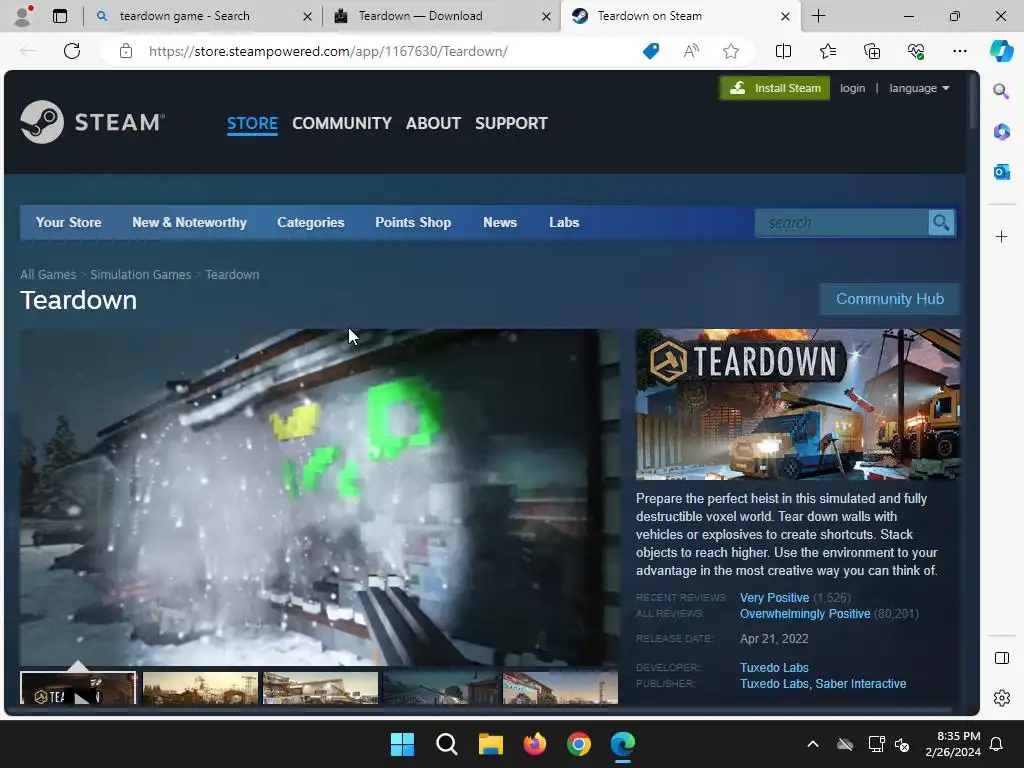Open Microsoft 365 sidebar icon
1024x768 pixels.
(x=1001, y=132)
